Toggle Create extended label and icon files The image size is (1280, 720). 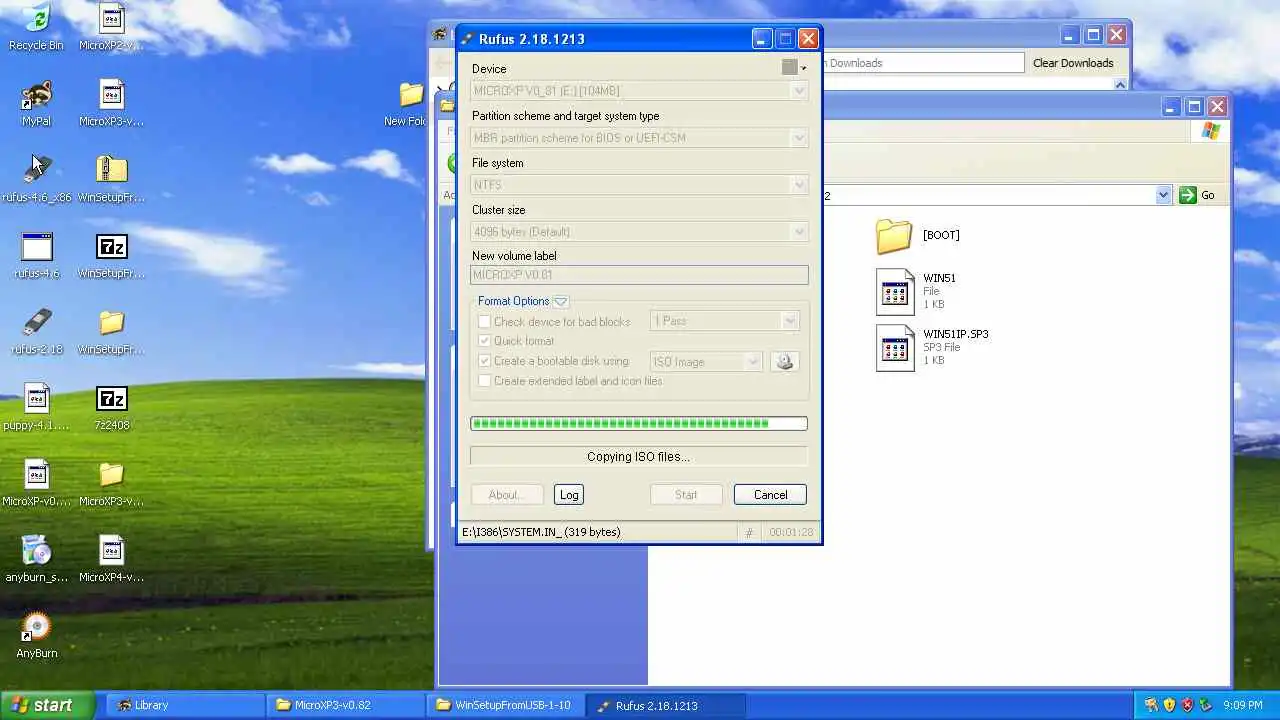(485, 381)
